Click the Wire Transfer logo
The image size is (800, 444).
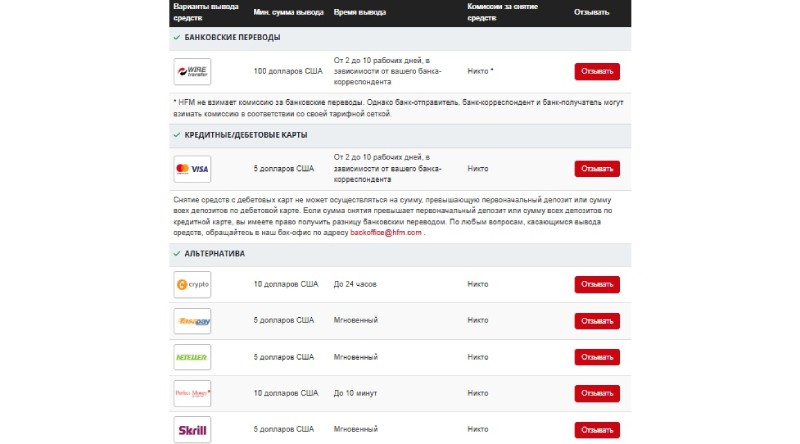coord(192,72)
